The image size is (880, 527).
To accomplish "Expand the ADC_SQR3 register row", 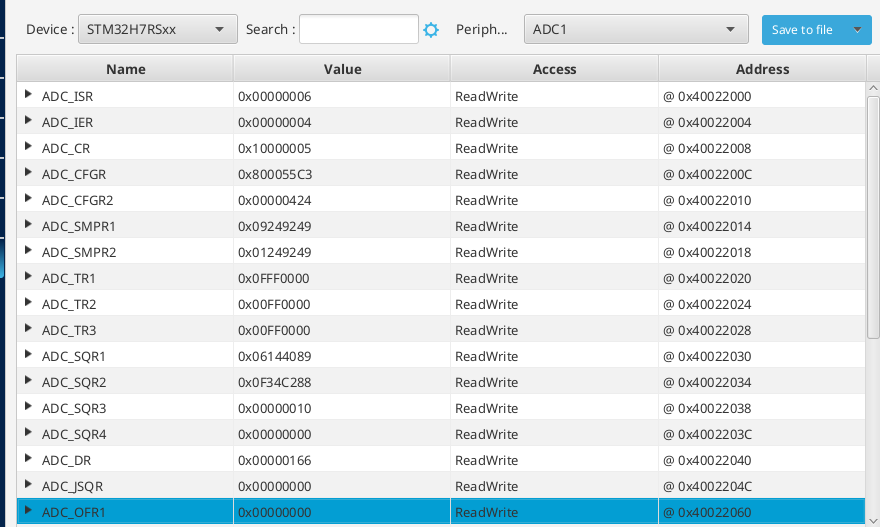I will pyautogui.click(x=28, y=406).
